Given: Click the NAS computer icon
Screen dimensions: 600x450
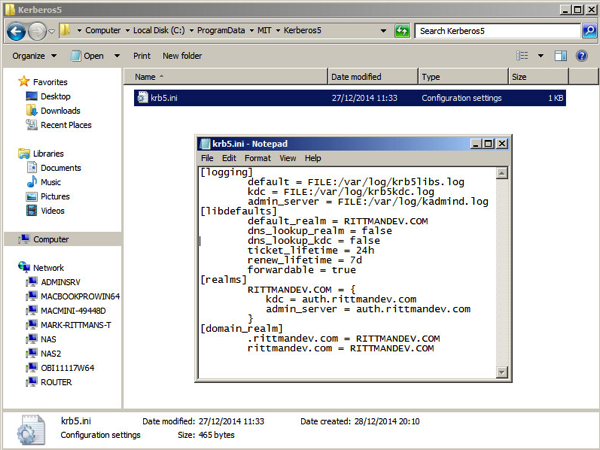Looking at the screenshot, I should pos(32,339).
